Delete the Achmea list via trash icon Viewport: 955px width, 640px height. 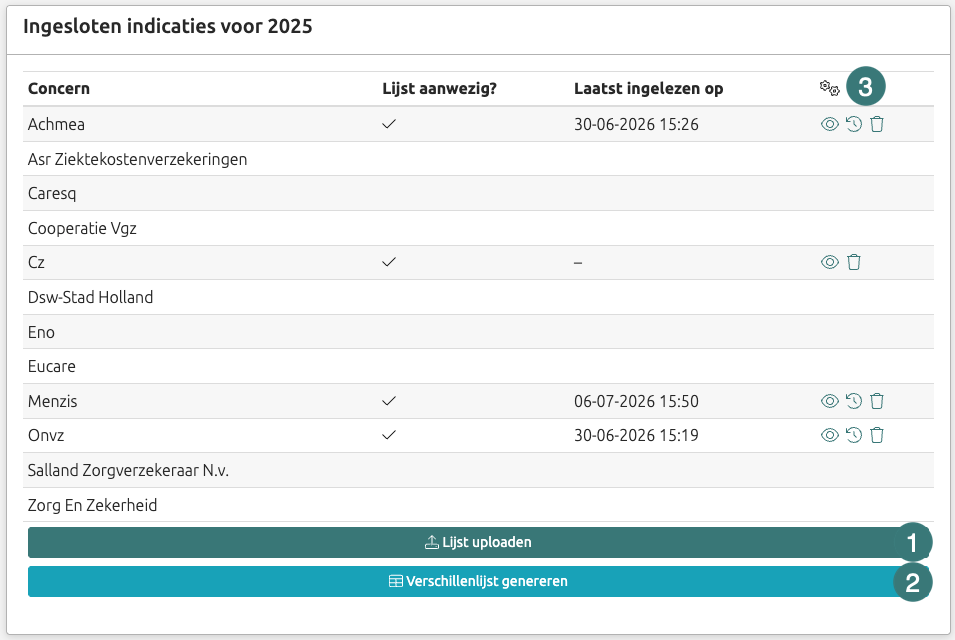pos(877,124)
